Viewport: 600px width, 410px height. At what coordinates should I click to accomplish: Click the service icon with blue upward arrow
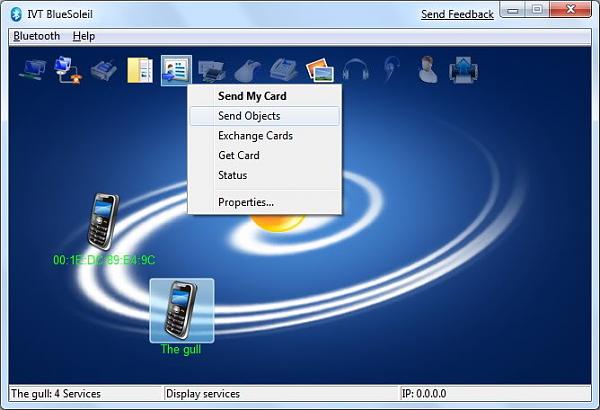pyautogui.click(x=463, y=70)
